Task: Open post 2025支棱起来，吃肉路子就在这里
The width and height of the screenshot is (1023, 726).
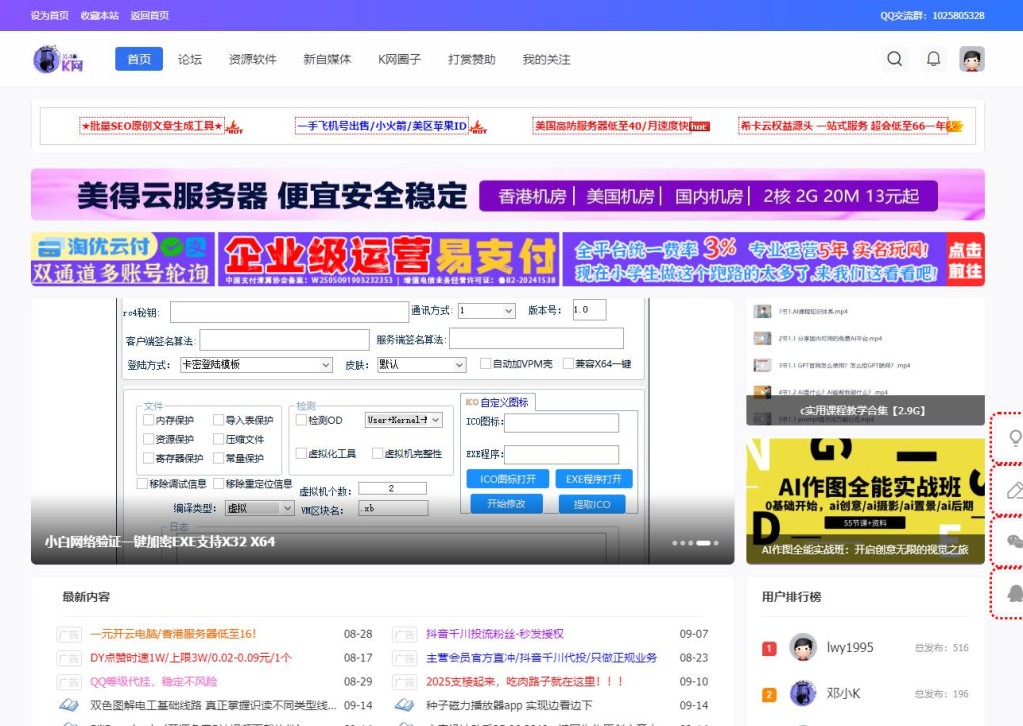Action: pyautogui.click(x=525, y=682)
